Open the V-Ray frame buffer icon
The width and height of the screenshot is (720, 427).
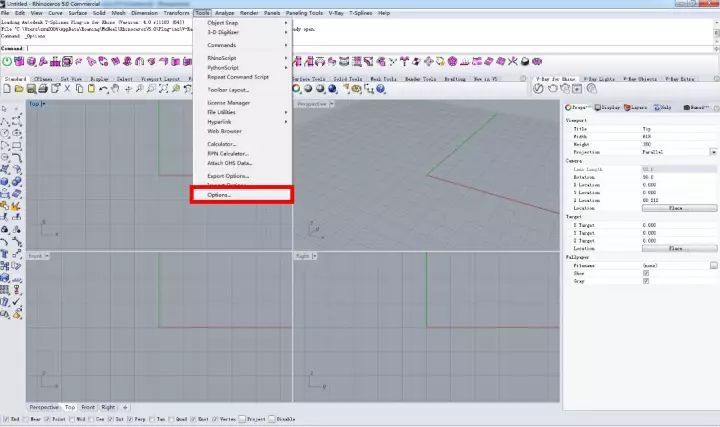577,89
